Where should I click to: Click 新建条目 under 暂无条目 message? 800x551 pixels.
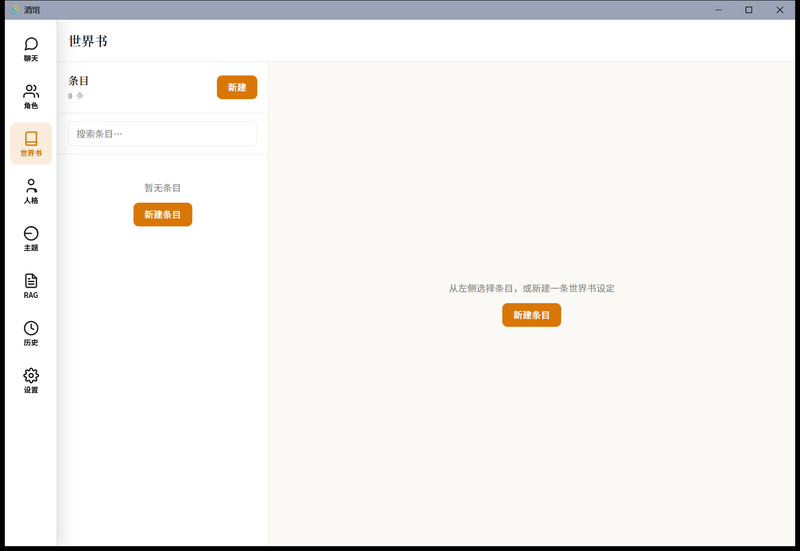point(163,214)
